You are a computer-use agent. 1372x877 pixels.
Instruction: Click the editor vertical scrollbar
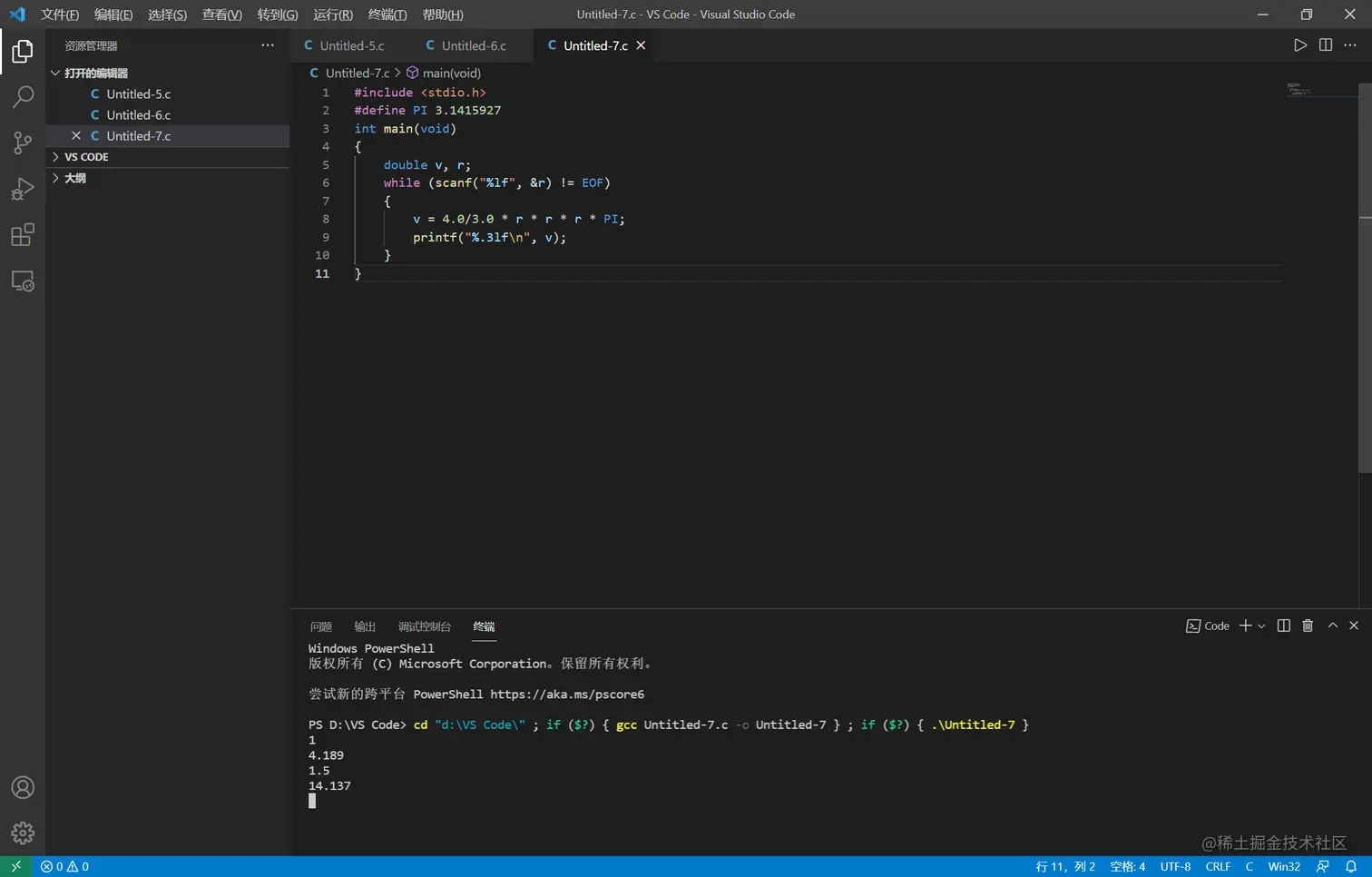click(1365, 278)
